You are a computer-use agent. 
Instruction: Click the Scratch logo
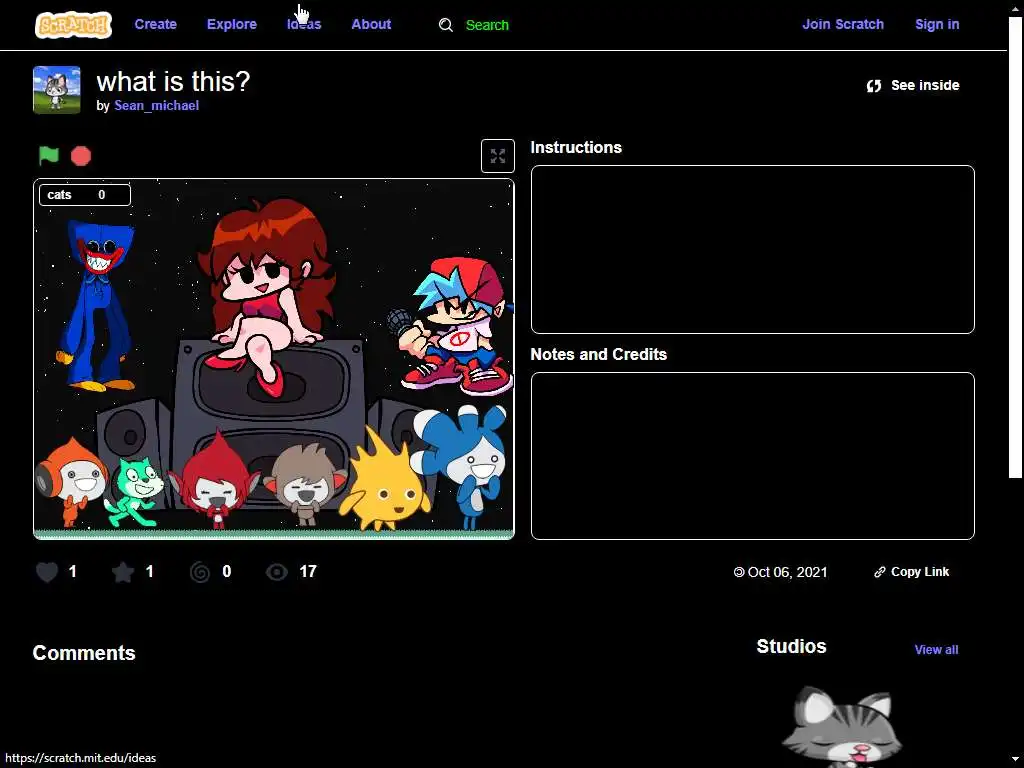pyautogui.click(x=73, y=25)
